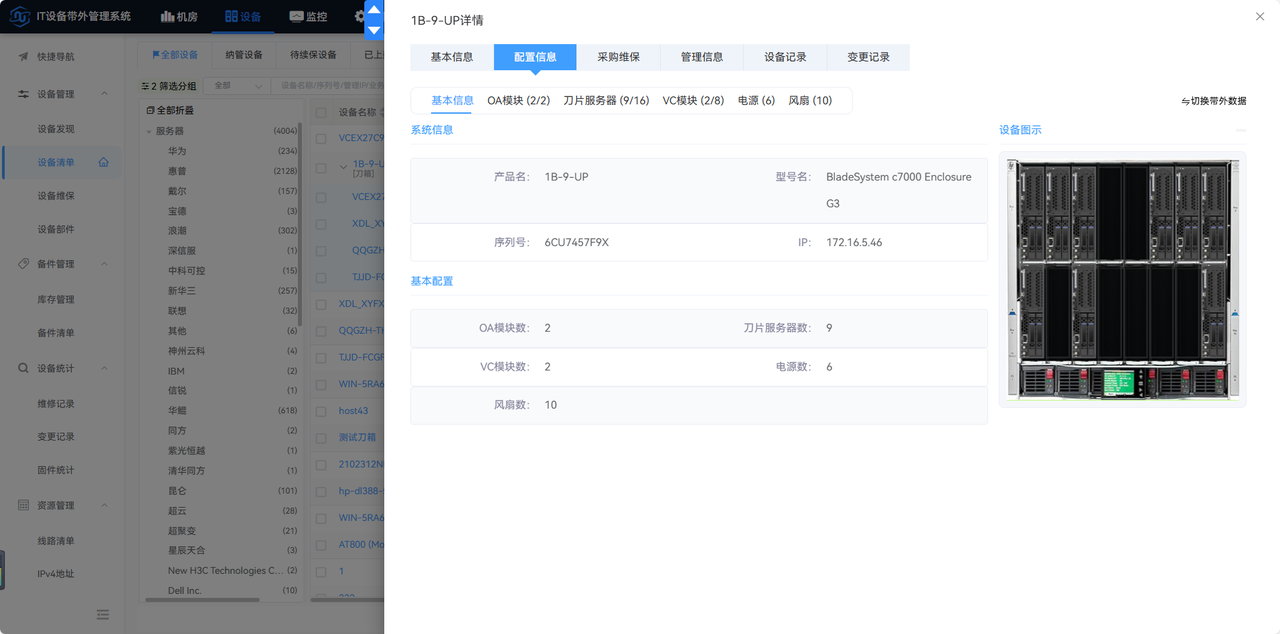Open the 监控 top navigation item
The width and height of the screenshot is (1280, 634).
pyautogui.click(x=308, y=17)
